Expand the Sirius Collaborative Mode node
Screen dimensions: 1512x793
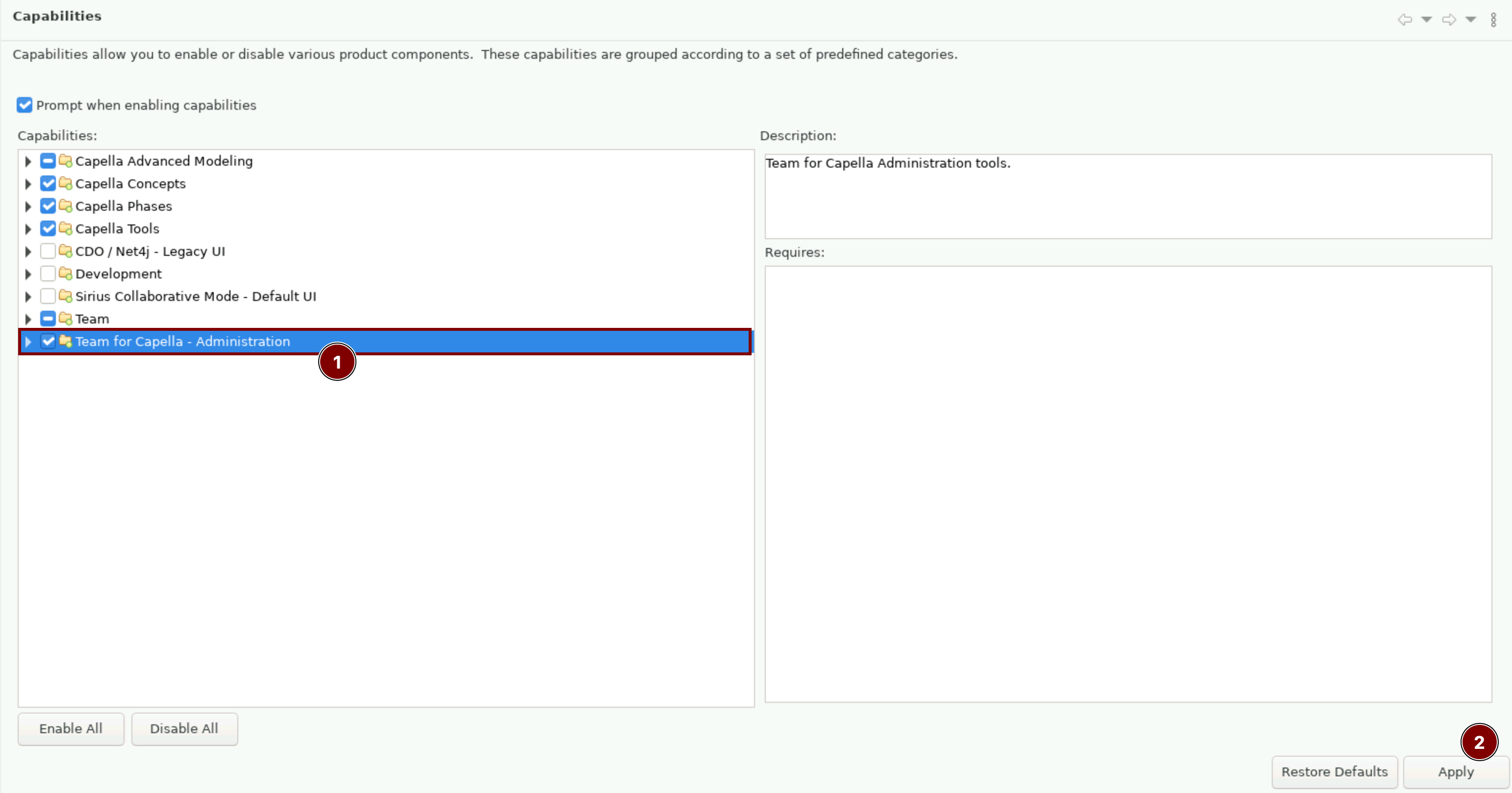pyautogui.click(x=27, y=297)
